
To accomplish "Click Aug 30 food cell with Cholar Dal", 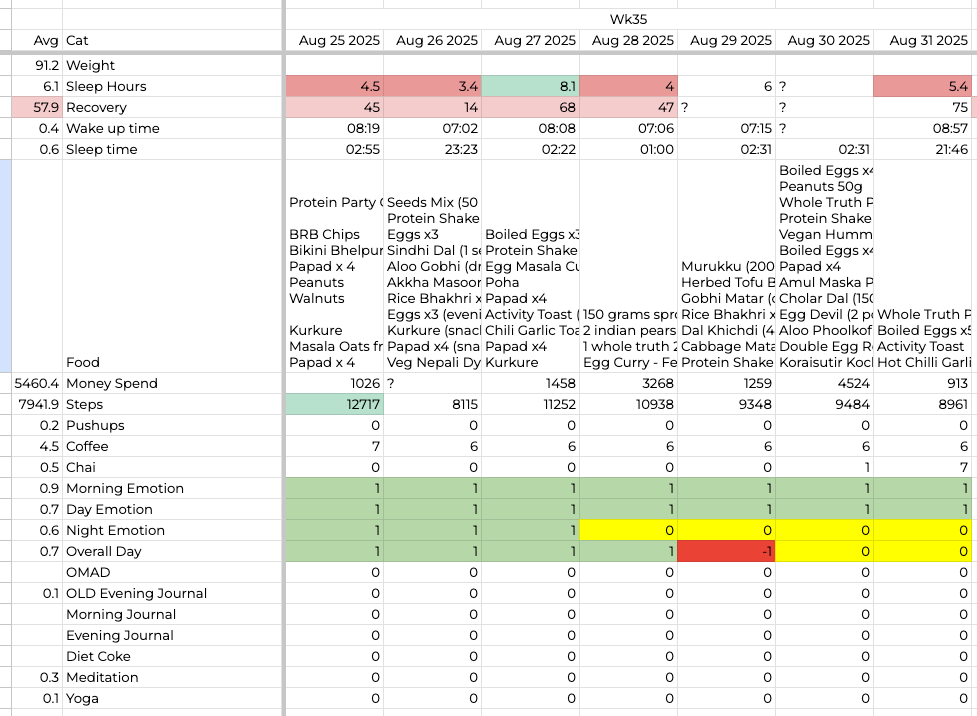I will point(824,266).
